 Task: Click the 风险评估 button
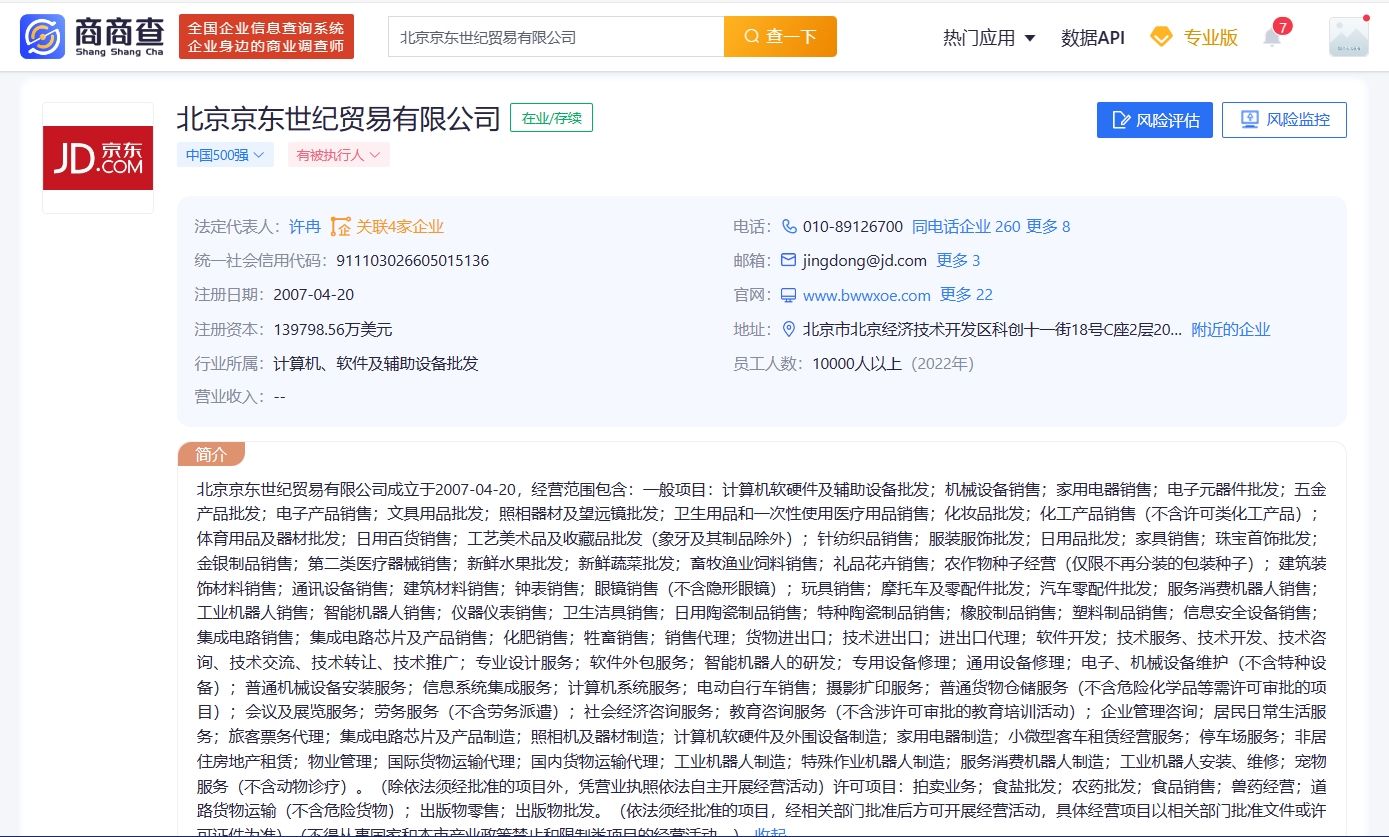pos(1155,120)
